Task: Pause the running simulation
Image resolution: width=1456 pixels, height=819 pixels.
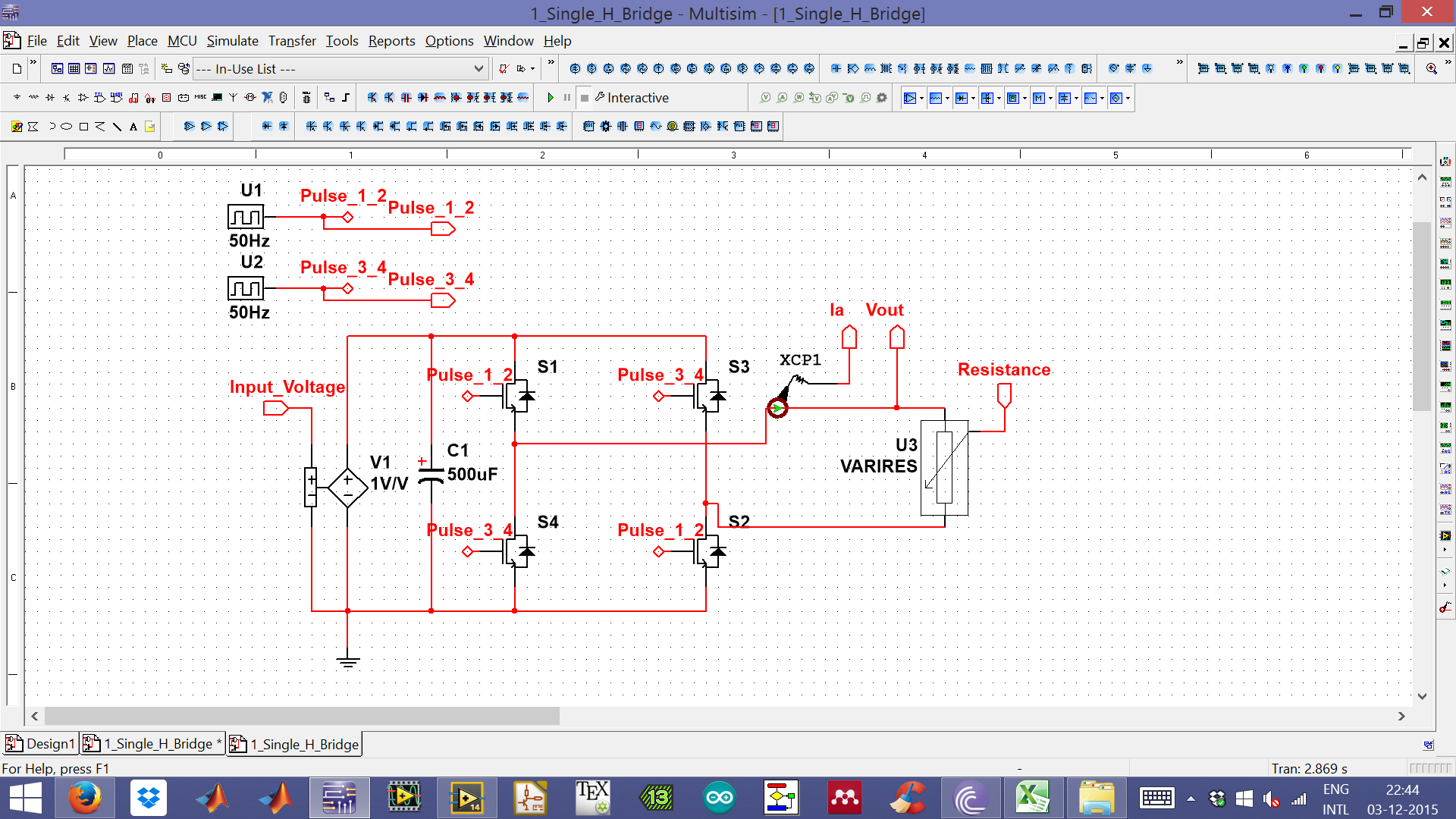Action: (566, 97)
